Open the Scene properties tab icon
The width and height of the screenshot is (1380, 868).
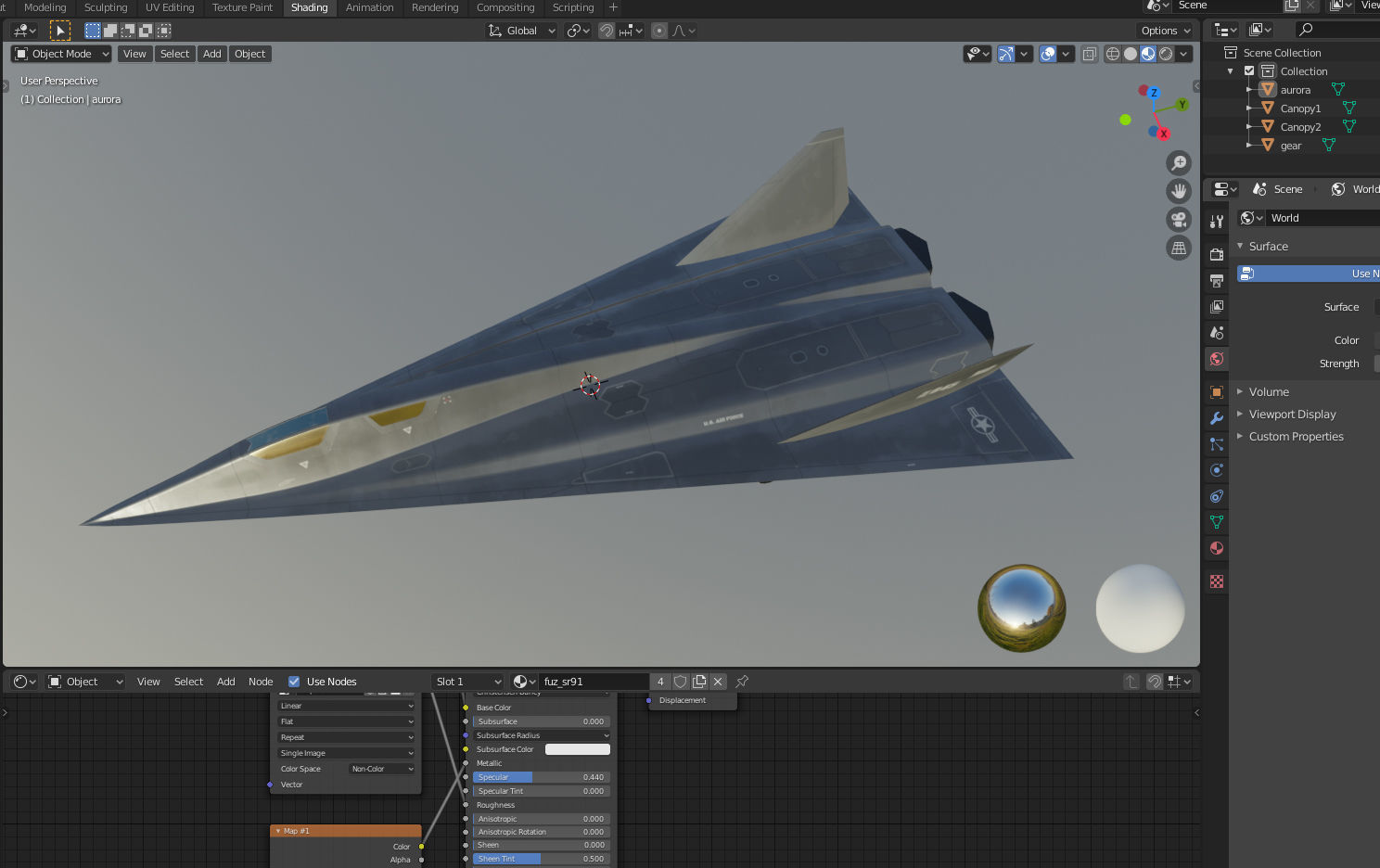[1217, 333]
